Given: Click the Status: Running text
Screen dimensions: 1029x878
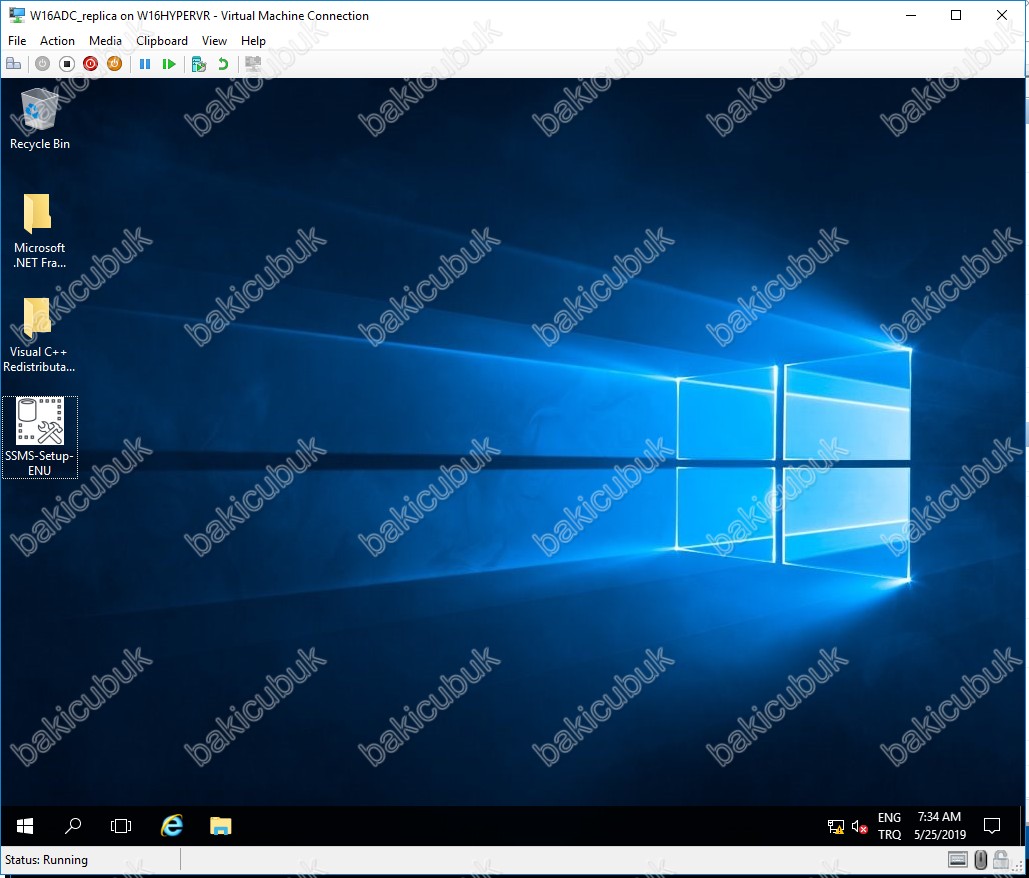Looking at the screenshot, I should [46, 860].
